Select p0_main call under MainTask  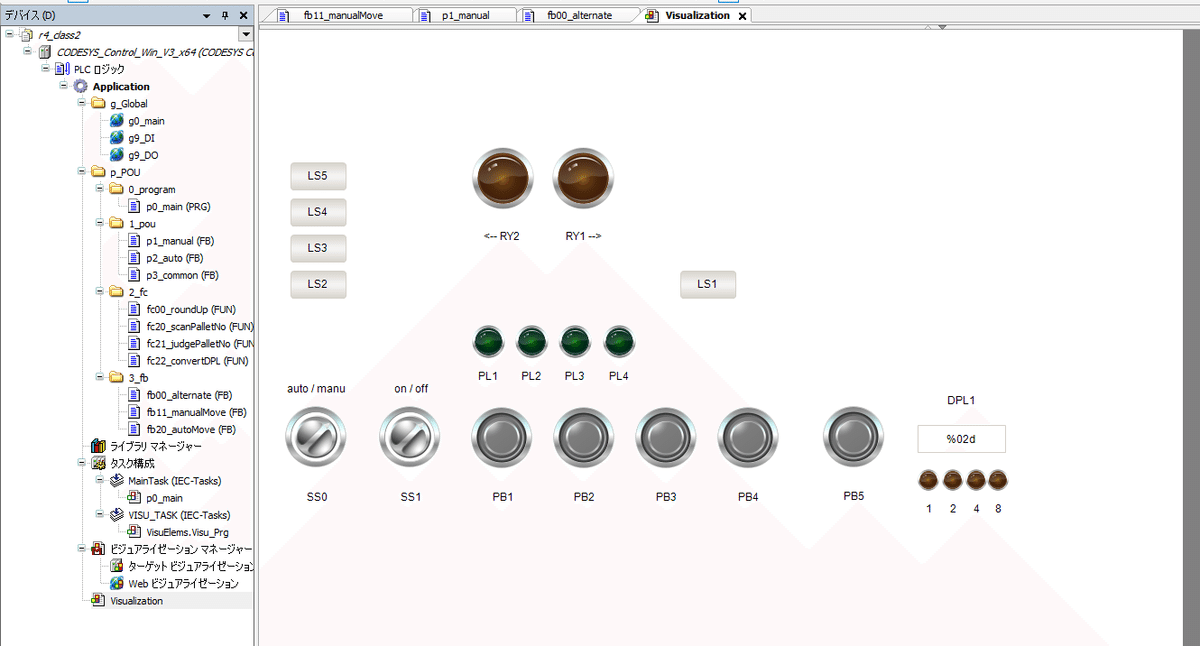(164, 497)
